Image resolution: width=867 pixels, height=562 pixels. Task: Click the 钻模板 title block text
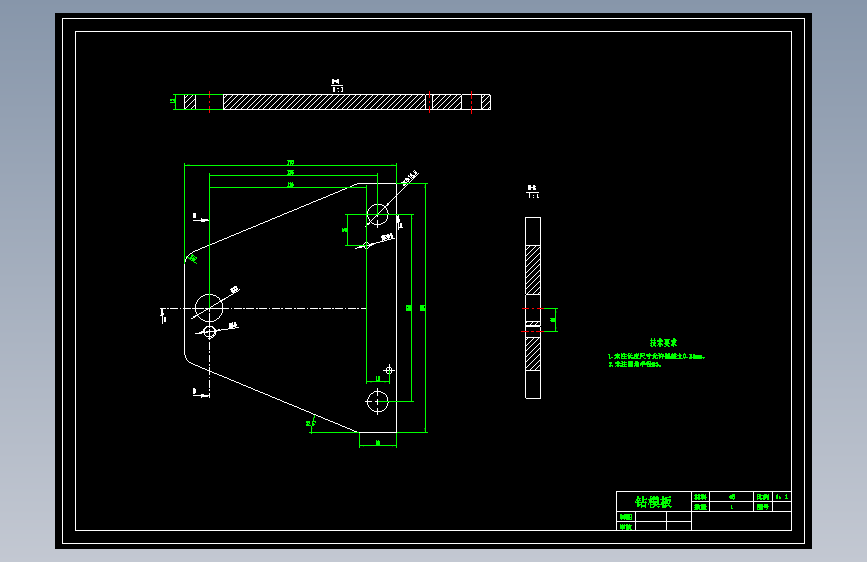pyautogui.click(x=653, y=502)
